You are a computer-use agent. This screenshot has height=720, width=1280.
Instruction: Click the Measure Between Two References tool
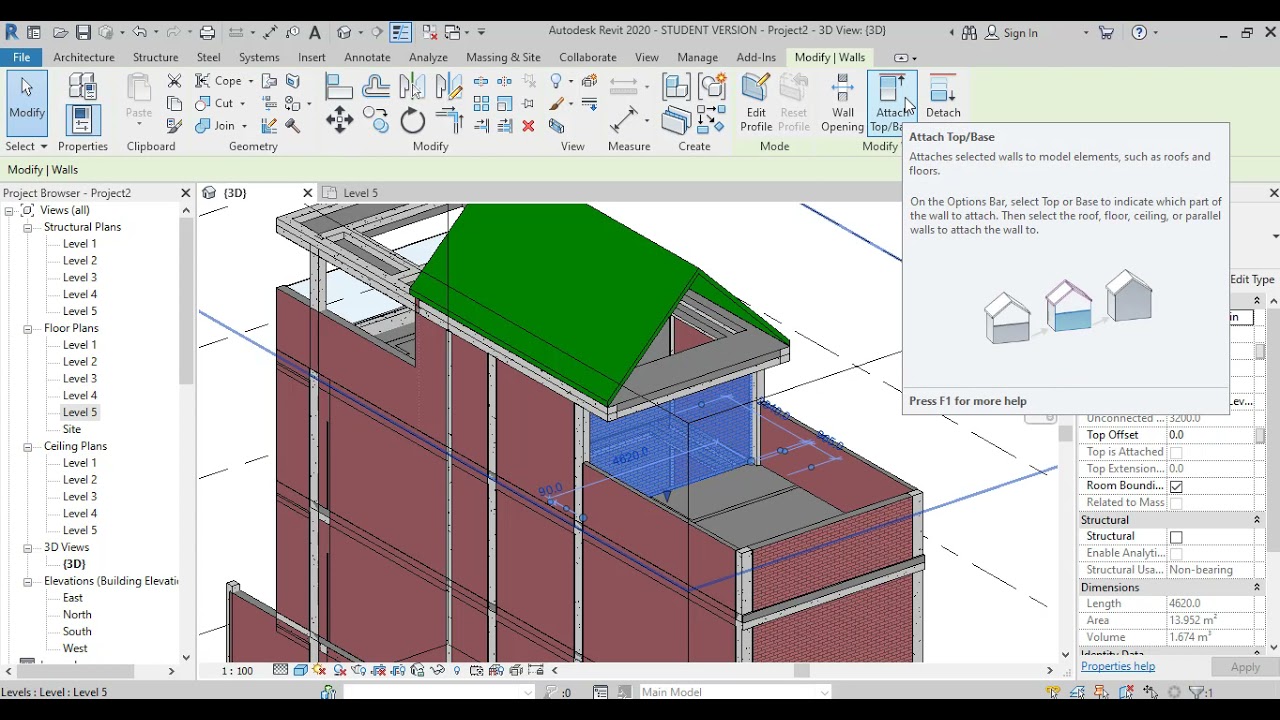coord(624,87)
